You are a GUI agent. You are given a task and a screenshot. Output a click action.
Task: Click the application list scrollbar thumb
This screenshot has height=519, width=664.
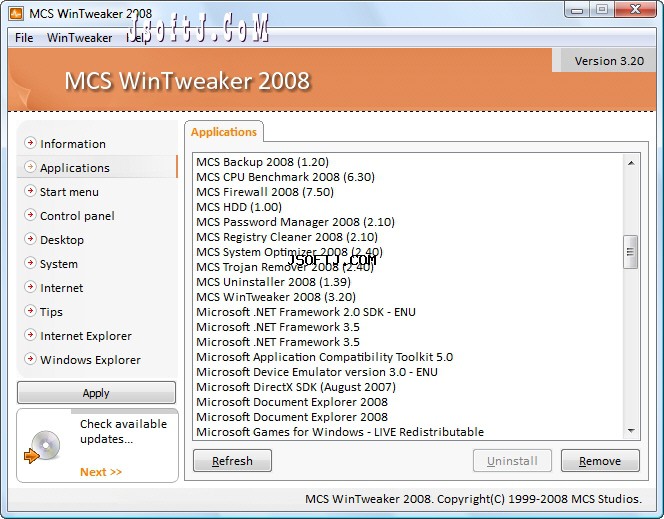(631, 252)
